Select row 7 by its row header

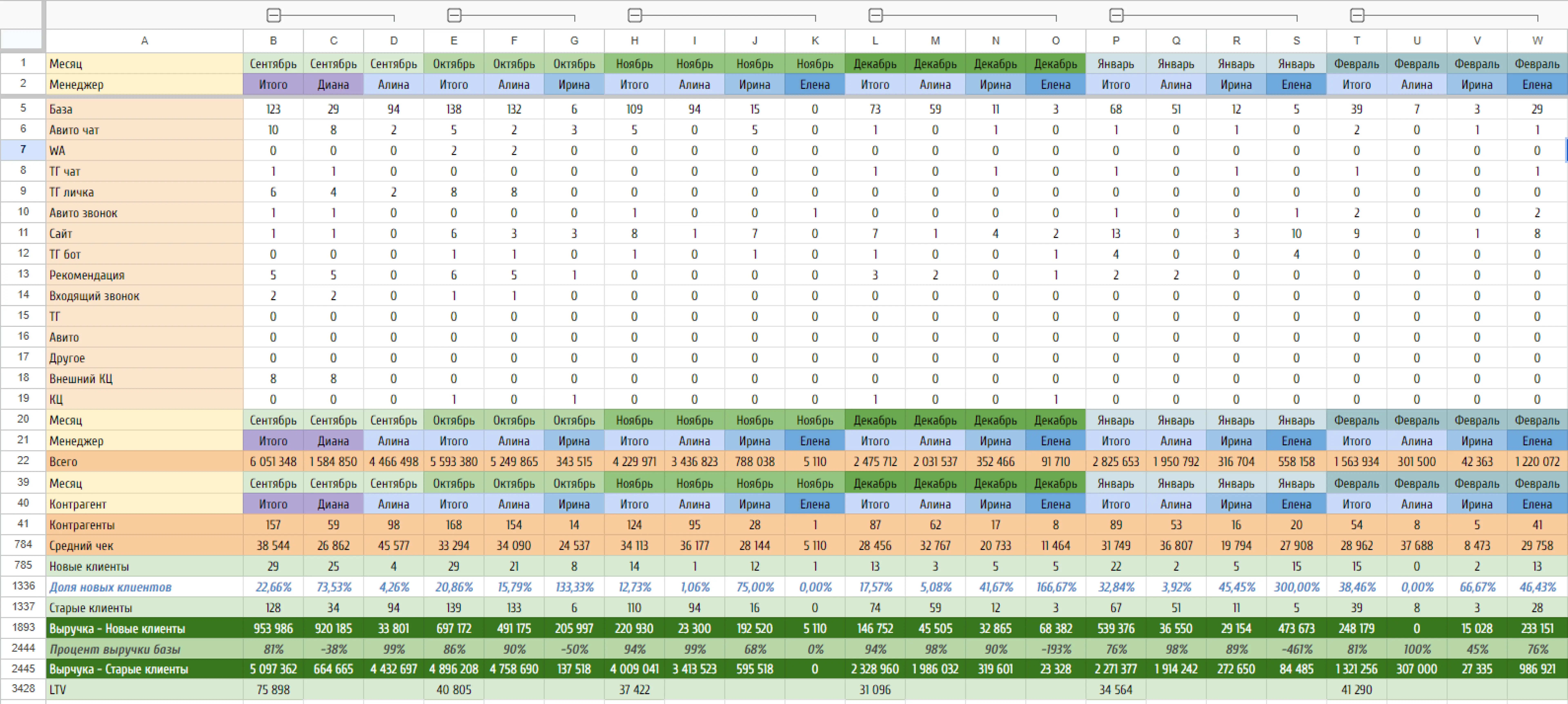pyautogui.click(x=23, y=150)
